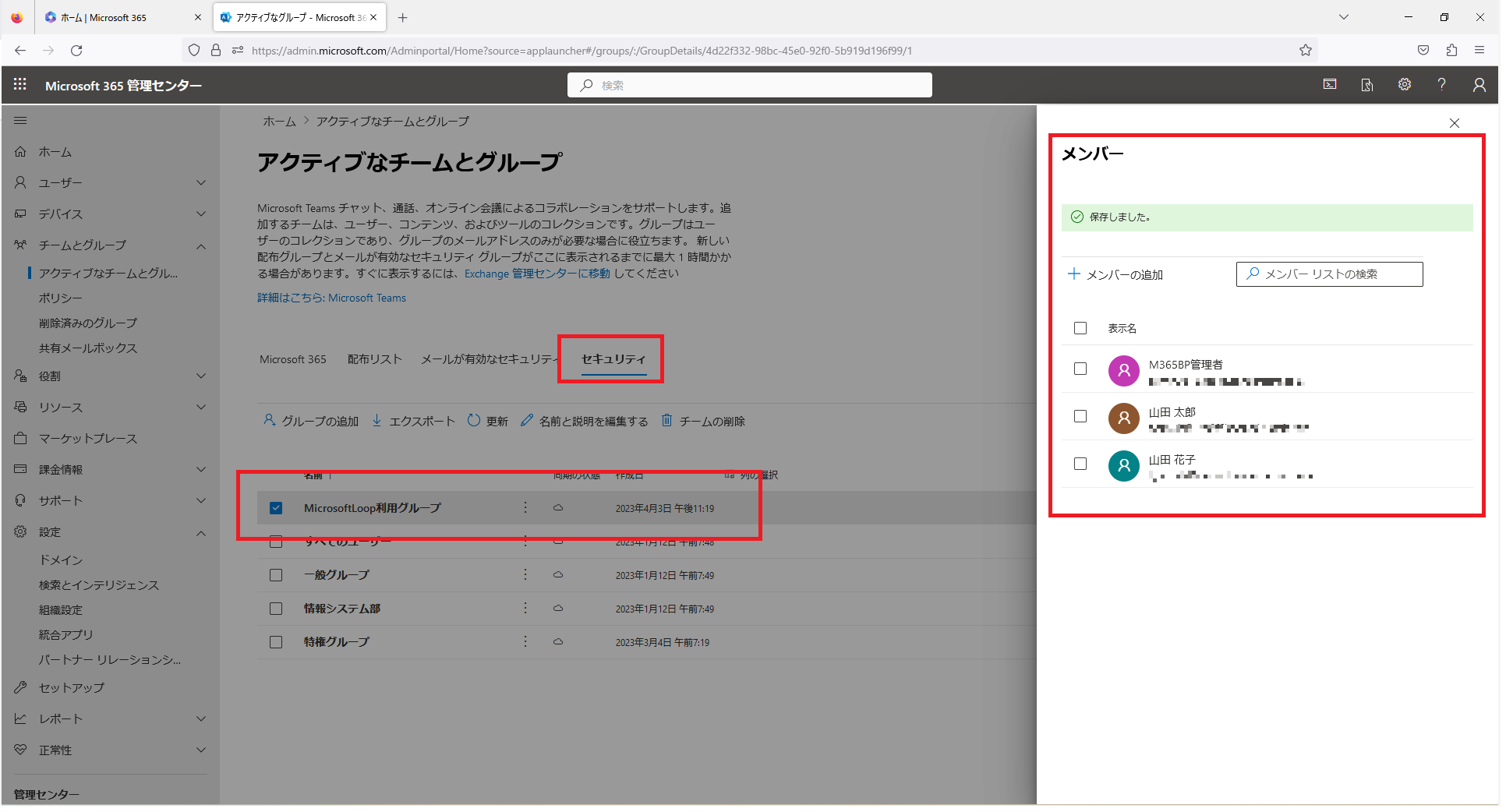Check the M365BP管理者 member checkbox
Screen dimensions: 1506x812
pyautogui.click(x=1080, y=369)
